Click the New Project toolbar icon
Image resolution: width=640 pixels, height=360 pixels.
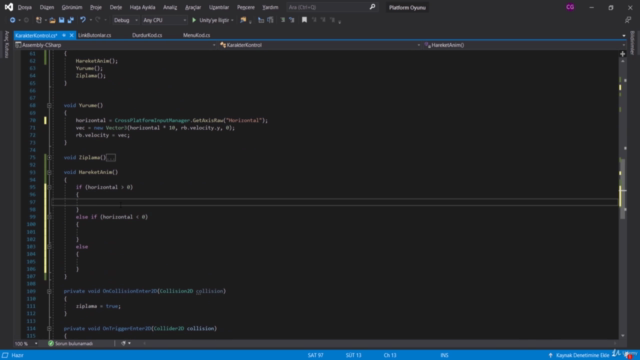point(39,20)
